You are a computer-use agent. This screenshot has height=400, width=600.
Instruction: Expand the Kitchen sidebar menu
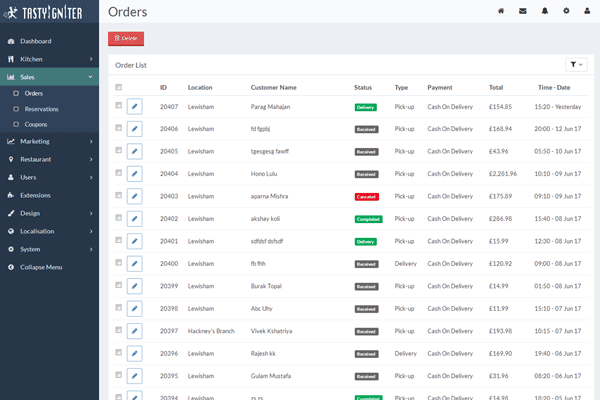coord(49,59)
